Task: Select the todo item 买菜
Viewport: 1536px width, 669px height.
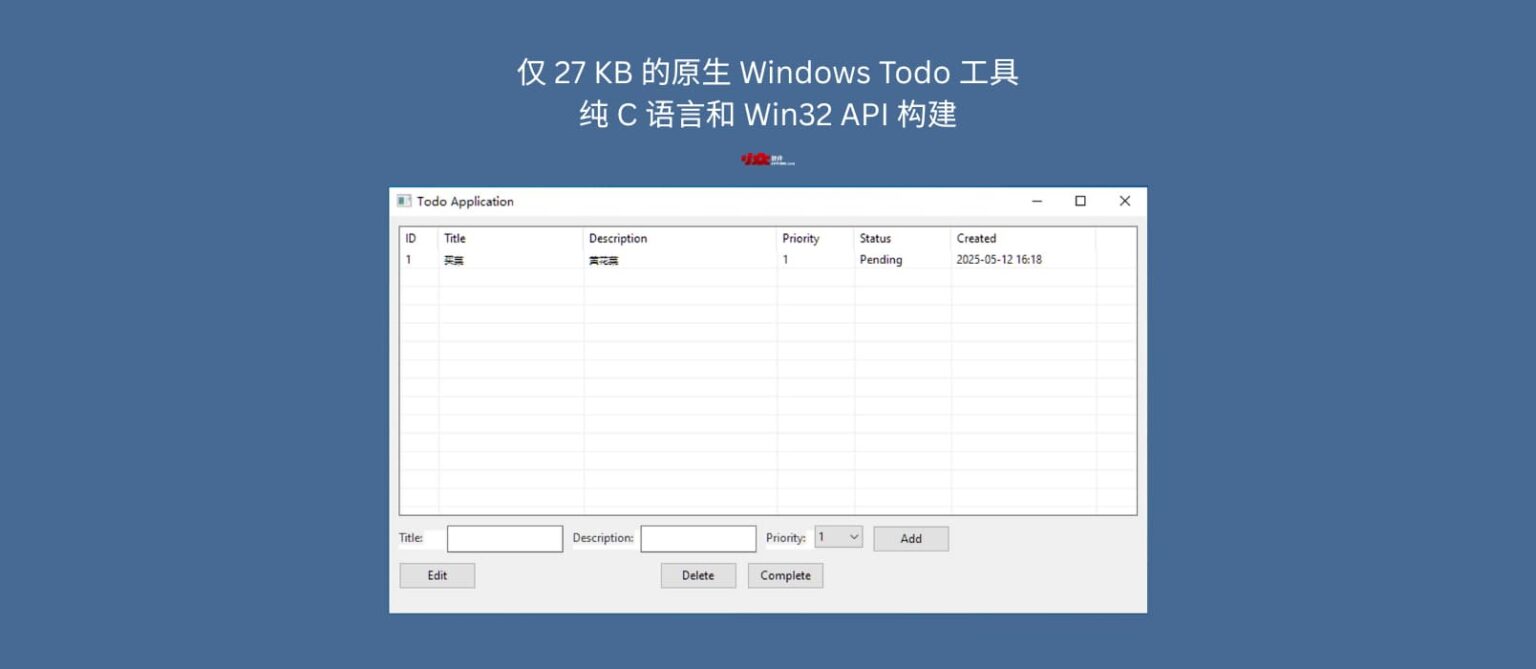Action: (x=454, y=259)
